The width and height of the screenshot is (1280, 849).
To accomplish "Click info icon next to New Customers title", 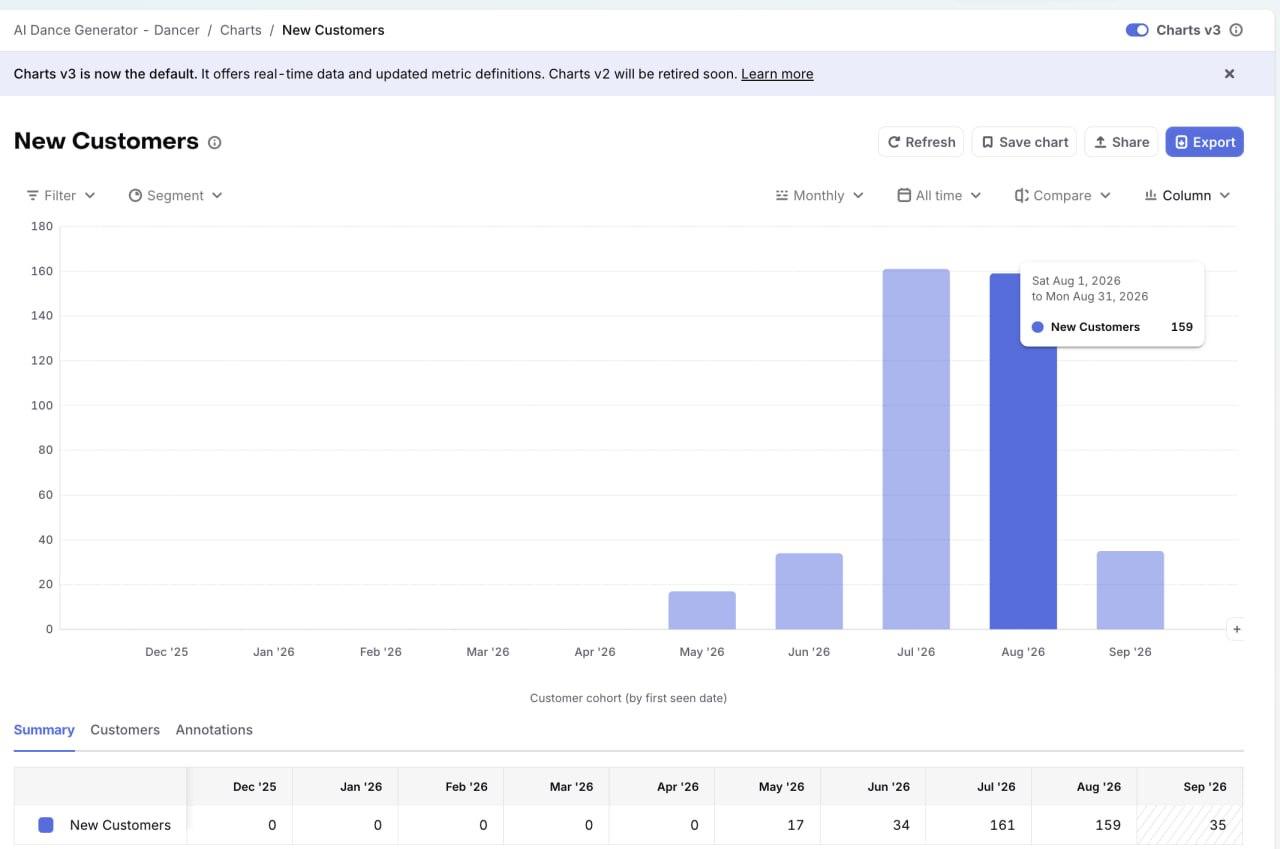I will click(214, 143).
